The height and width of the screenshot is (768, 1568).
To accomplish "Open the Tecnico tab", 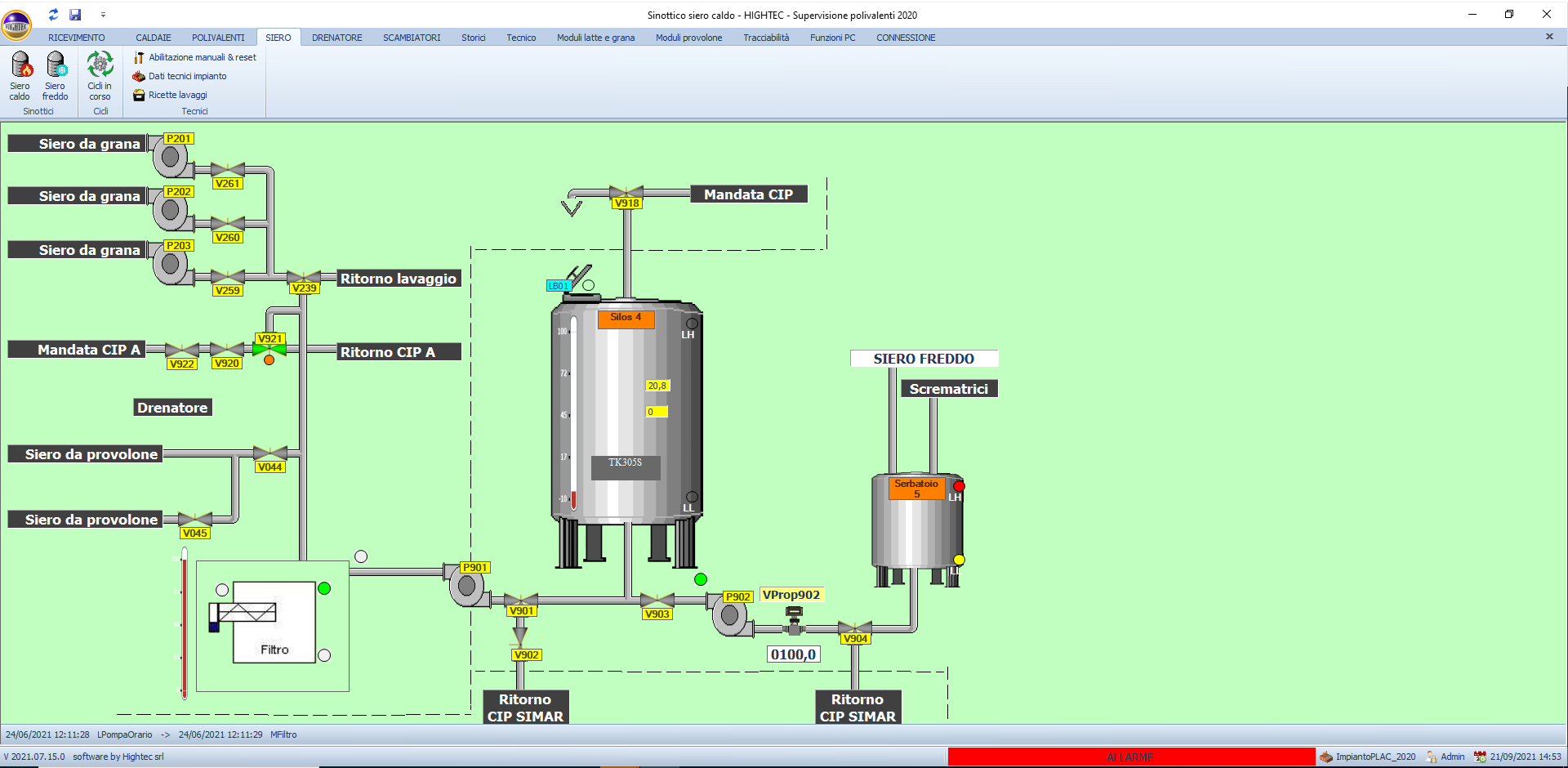I will click(x=521, y=38).
